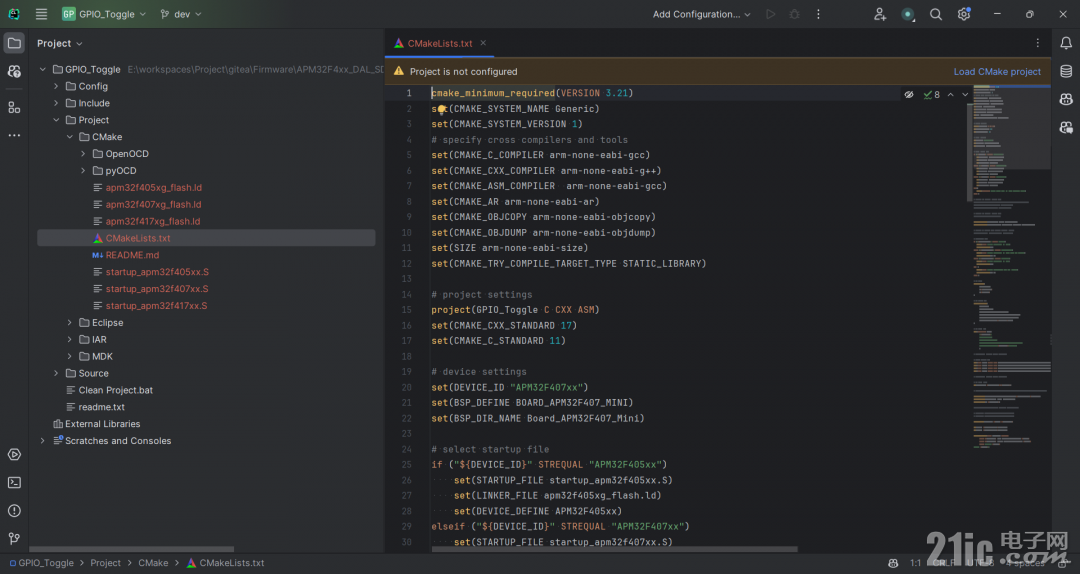1080x574 pixels.
Task: Open the Problems tool window
Action: pos(14,511)
